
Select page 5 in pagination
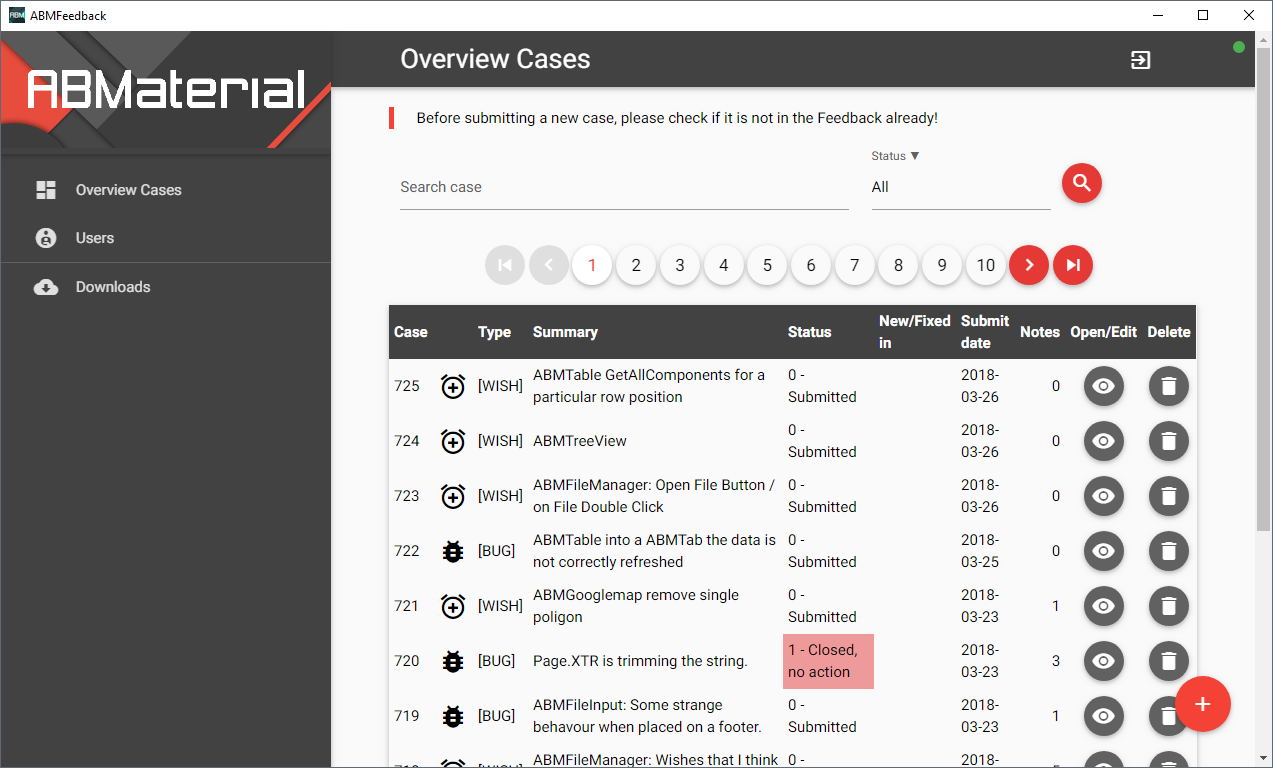click(x=767, y=265)
